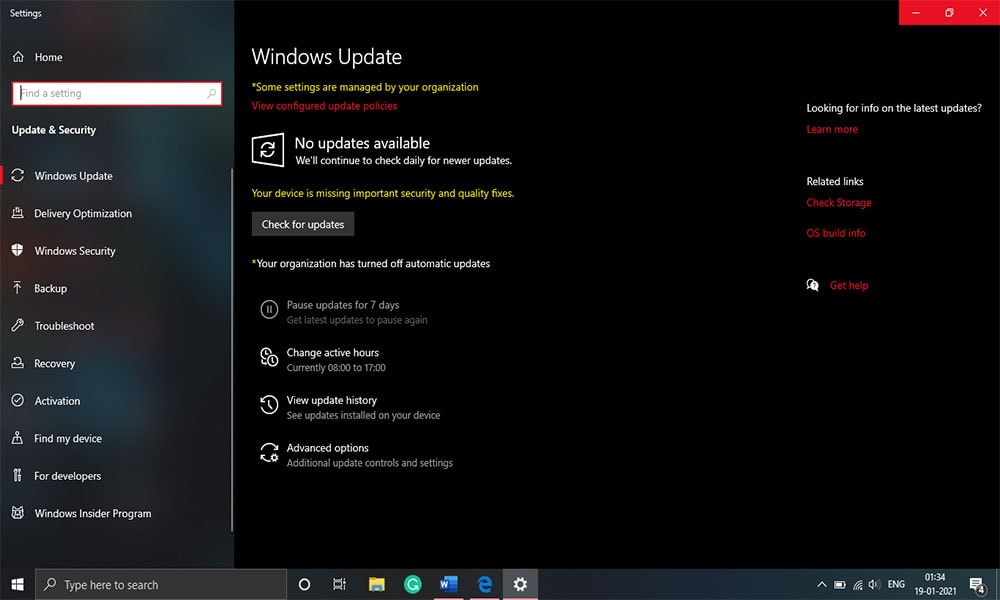Open the Check Storage link
1000x600 pixels.
pyautogui.click(x=839, y=203)
